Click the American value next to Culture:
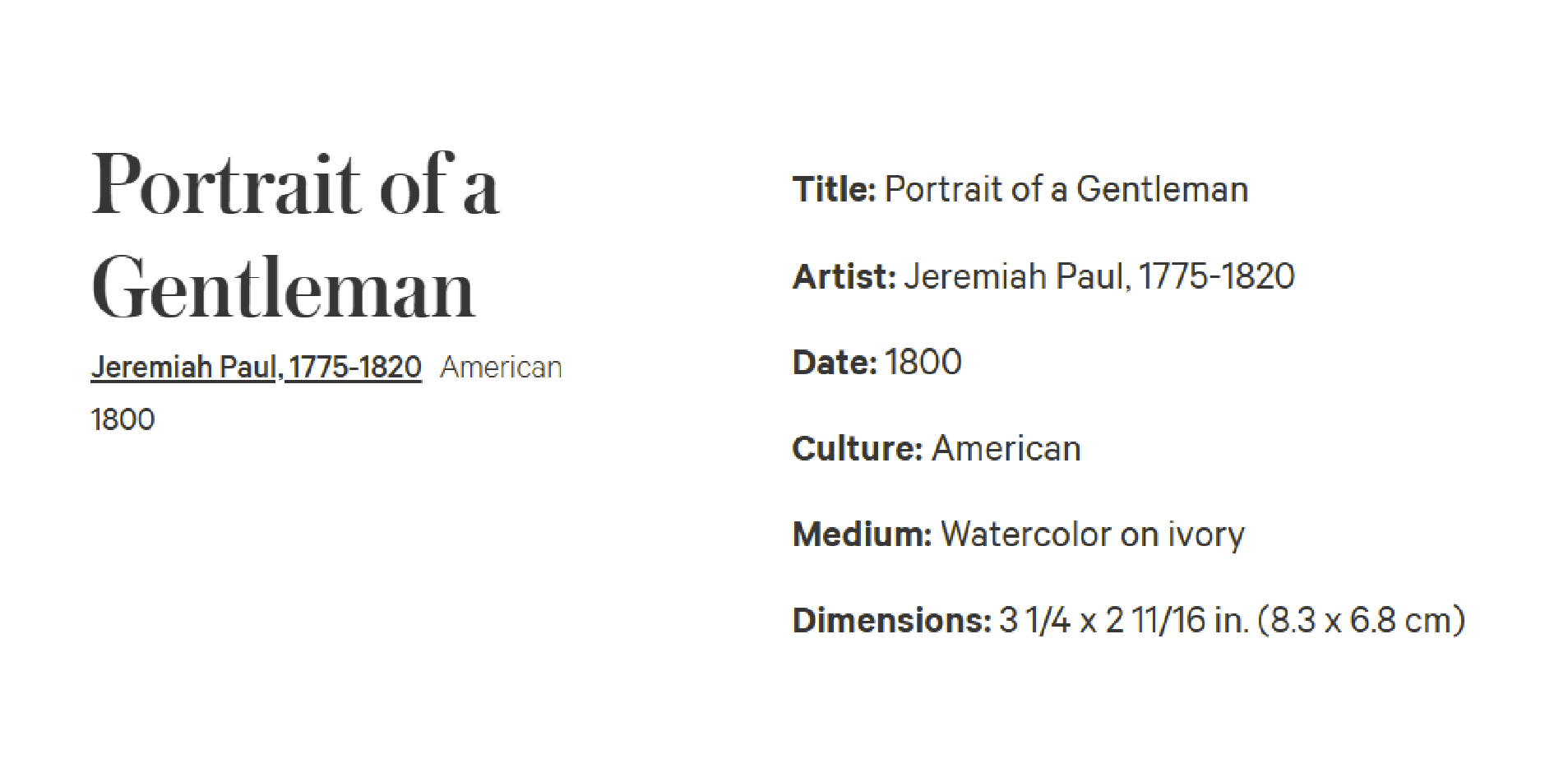Image resolution: width=1568 pixels, height=759 pixels. [x=1006, y=448]
